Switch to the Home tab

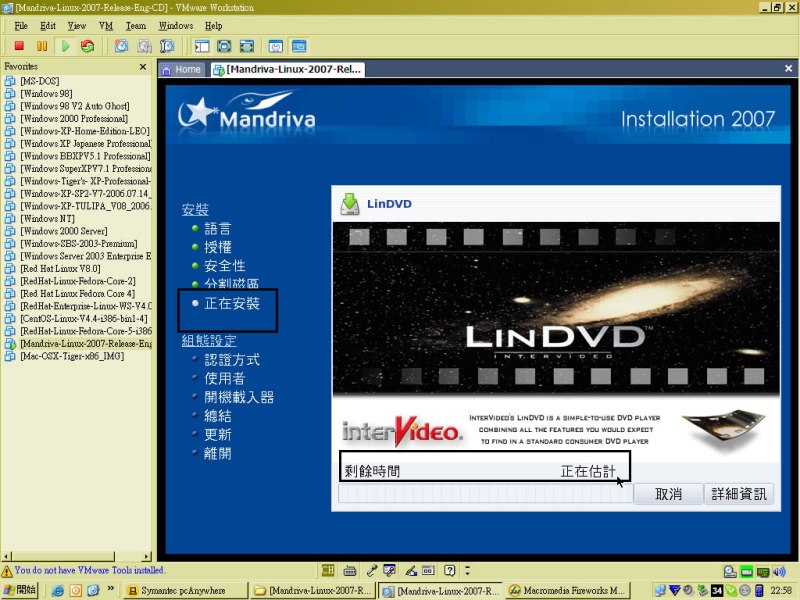click(182, 69)
